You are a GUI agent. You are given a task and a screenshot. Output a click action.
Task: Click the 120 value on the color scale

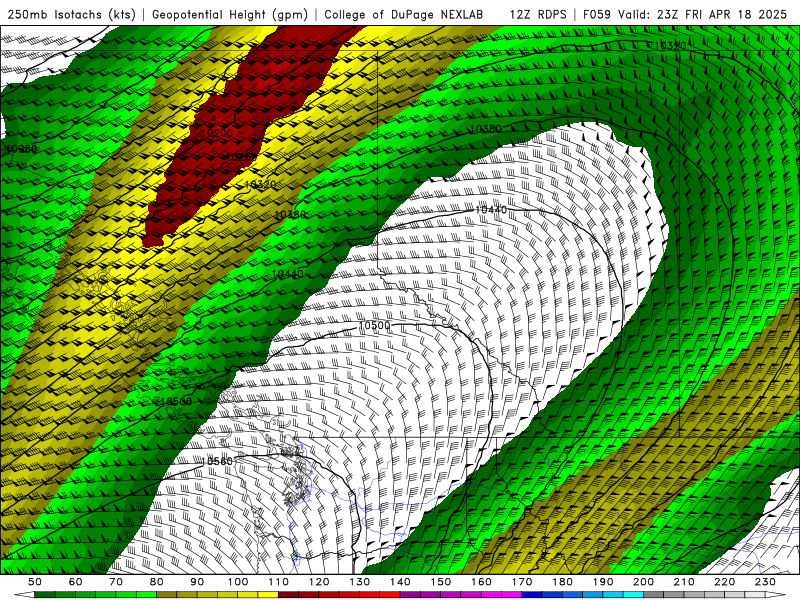(x=319, y=582)
